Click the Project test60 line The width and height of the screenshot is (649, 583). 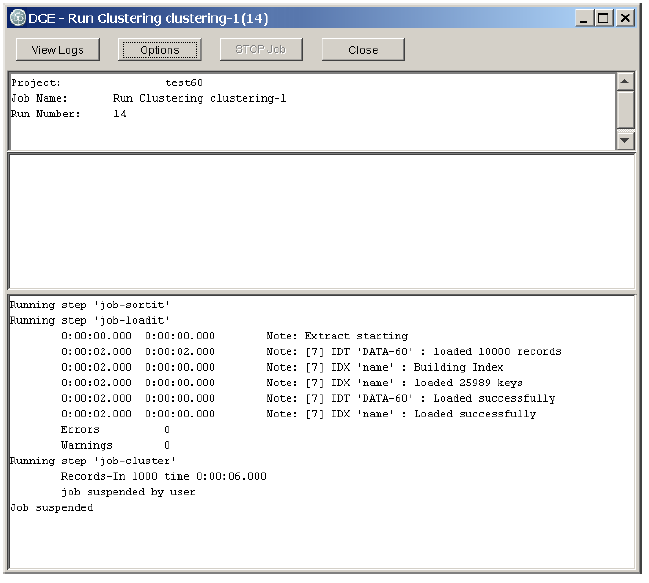coord(106,83)
